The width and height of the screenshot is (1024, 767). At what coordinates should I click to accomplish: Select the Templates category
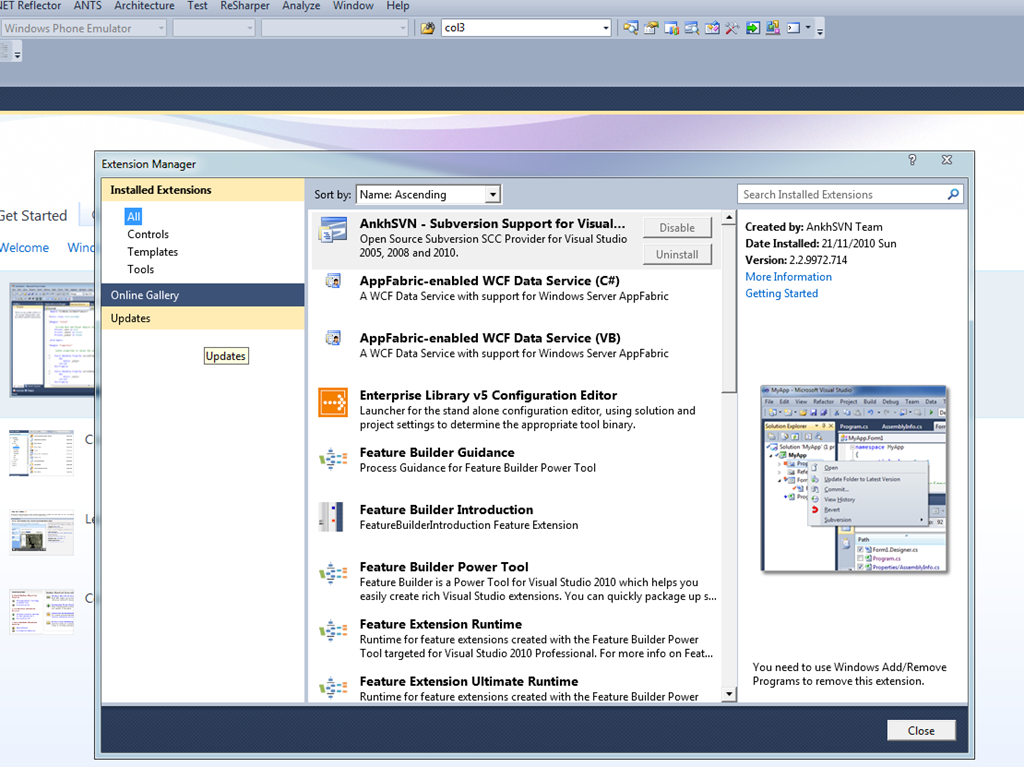click(152, 252)
